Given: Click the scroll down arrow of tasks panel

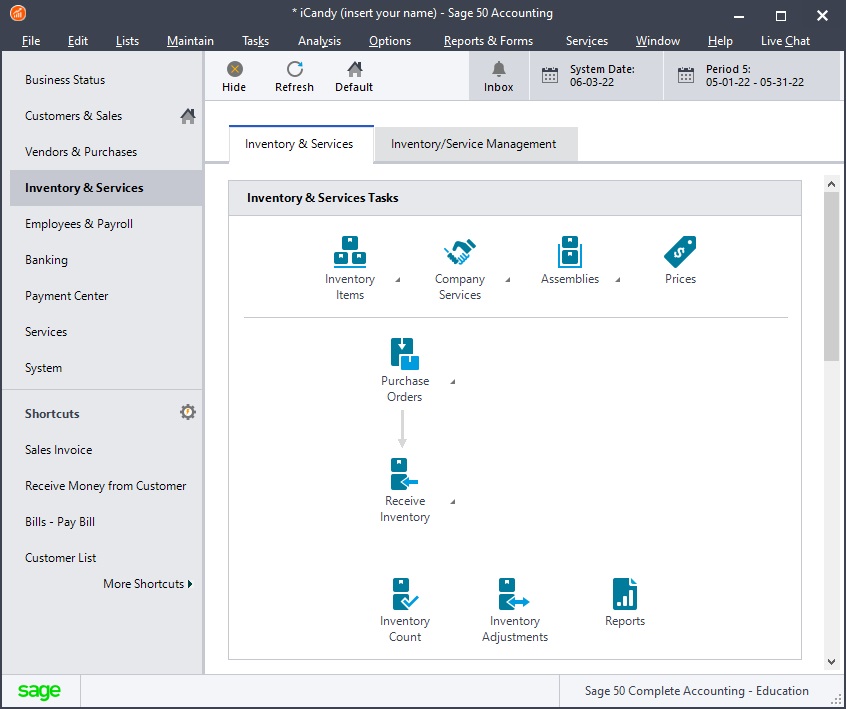Looking at the screenshot, I should 831,662.
